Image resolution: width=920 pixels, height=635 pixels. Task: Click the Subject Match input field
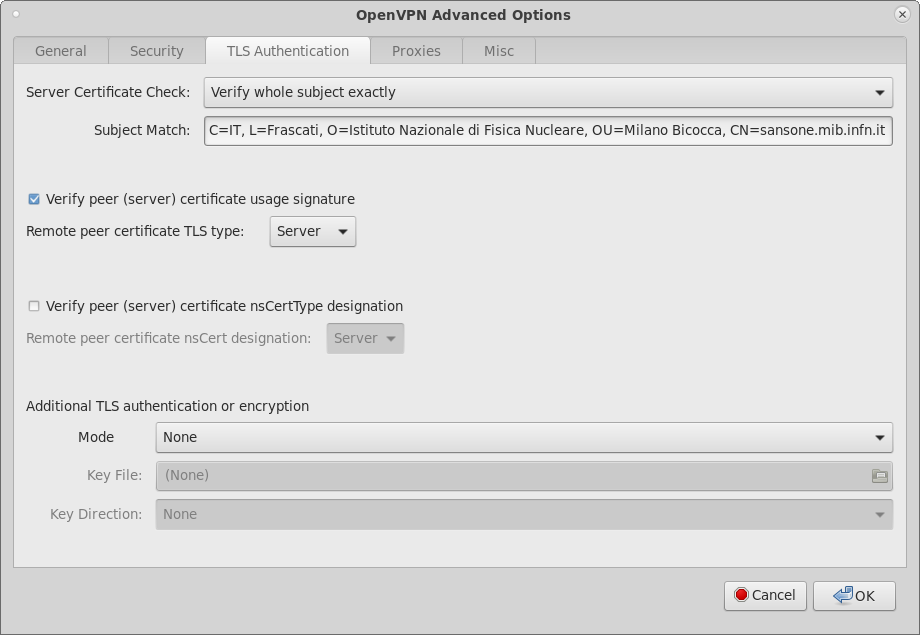(x=548, y=130)
